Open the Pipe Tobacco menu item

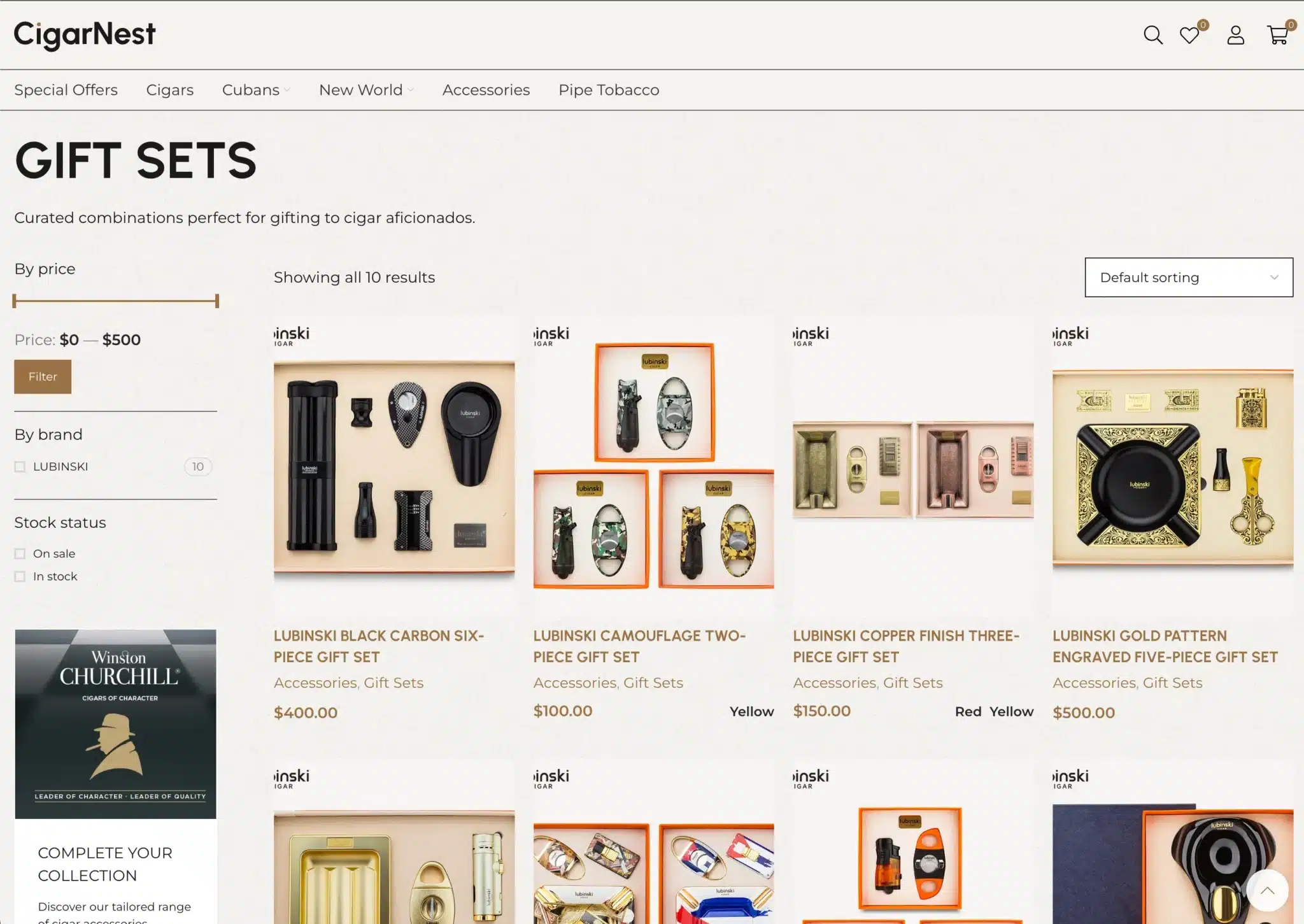point(609,90)
